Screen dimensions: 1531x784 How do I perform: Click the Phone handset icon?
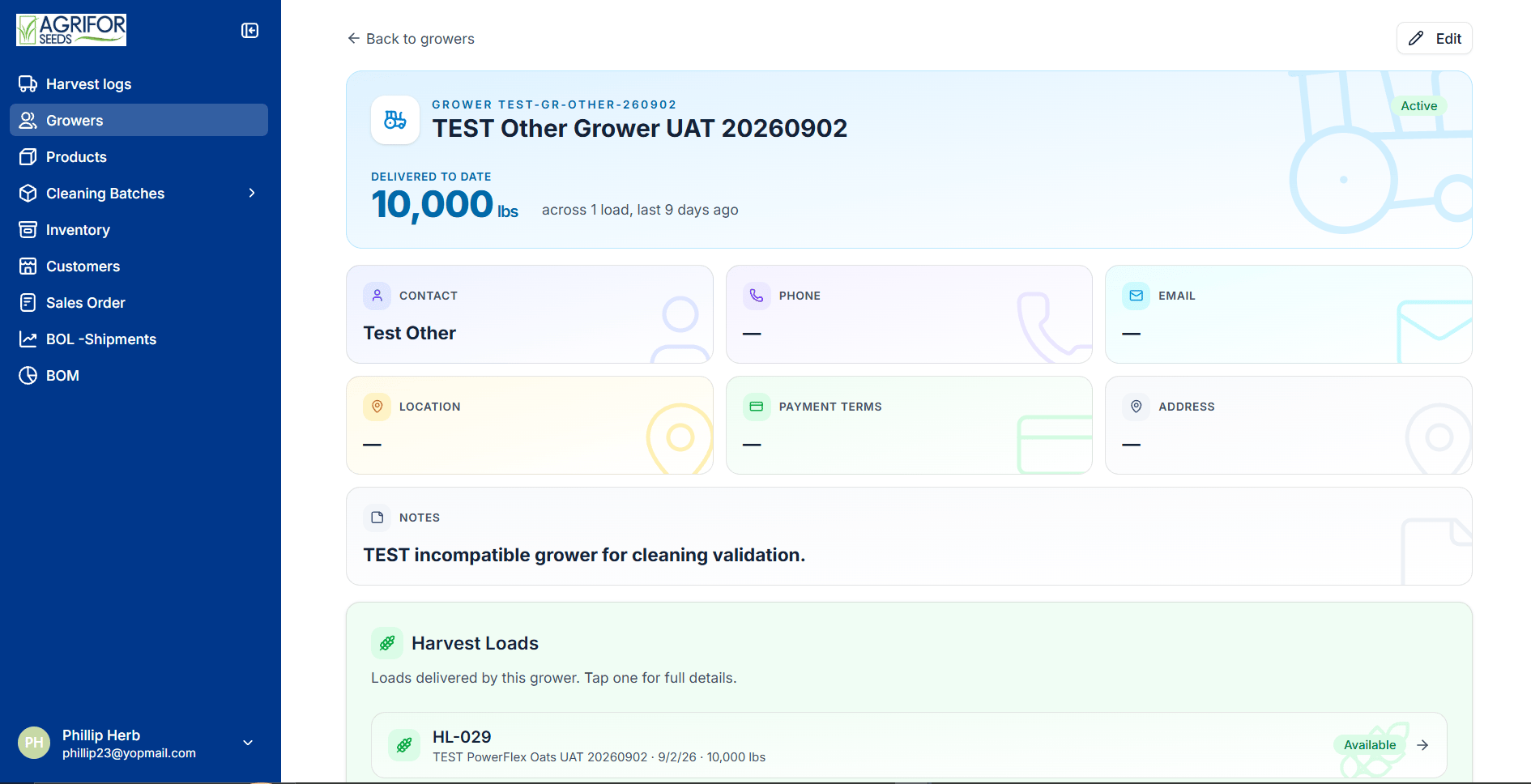click(757, 296)
